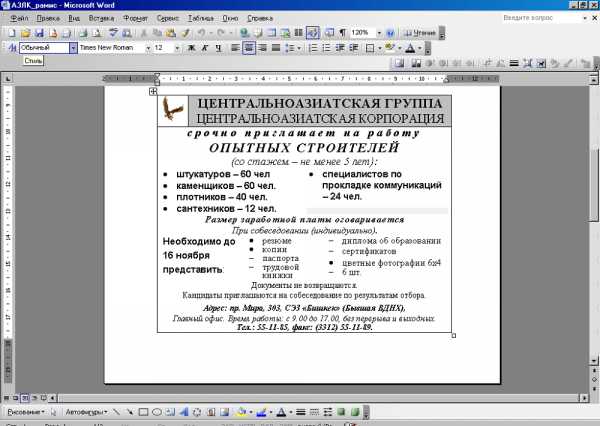600x426 pixels.
Task: Toggle paragraph marks display
Action: pos(343,33)
